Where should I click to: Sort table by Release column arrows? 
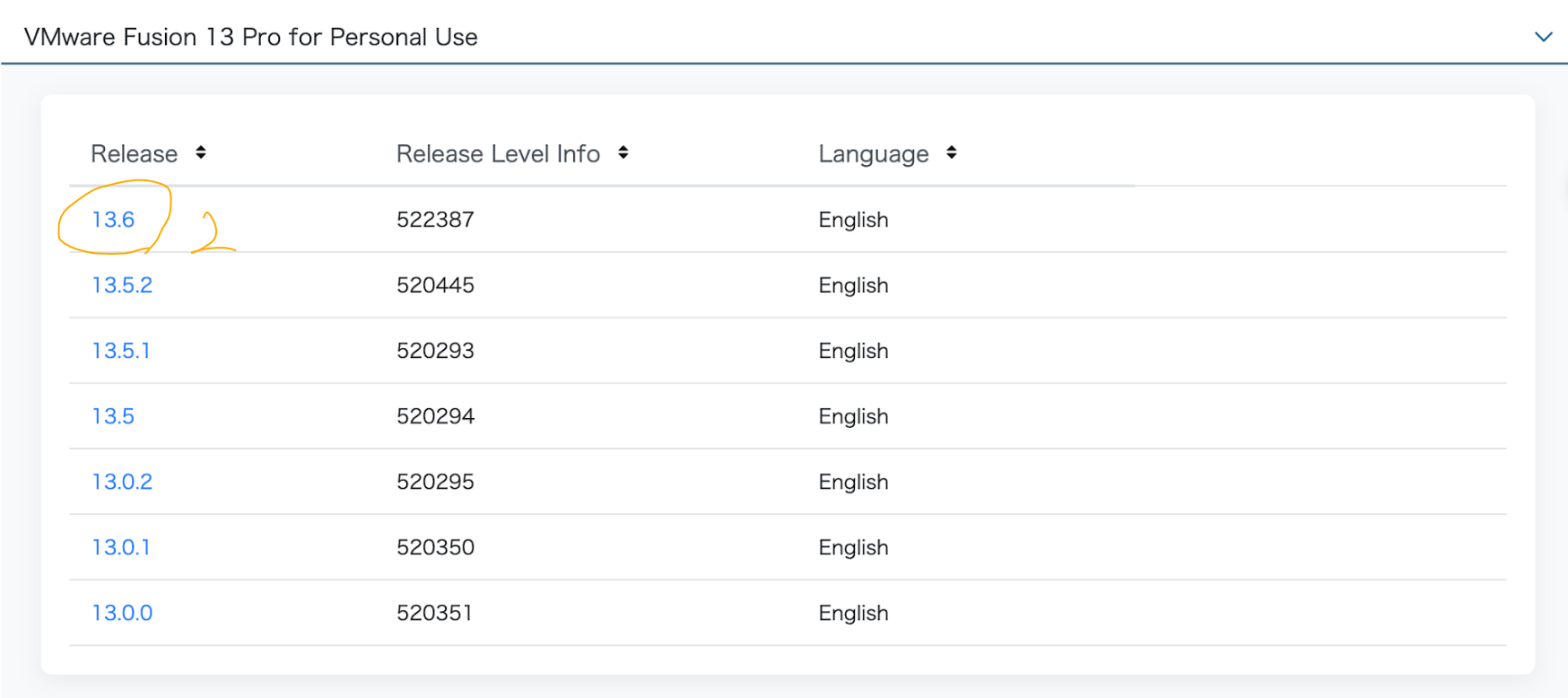coord(201,153)
